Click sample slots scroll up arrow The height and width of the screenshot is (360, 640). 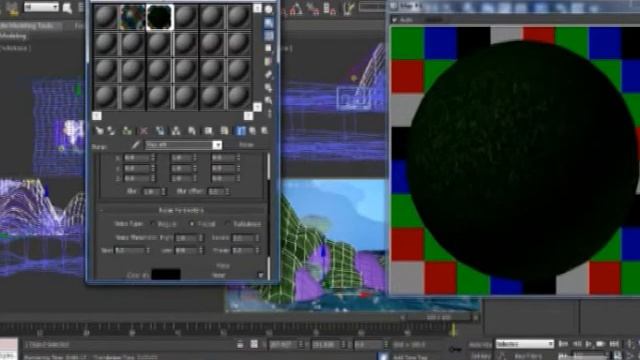[x=257, y=8]
